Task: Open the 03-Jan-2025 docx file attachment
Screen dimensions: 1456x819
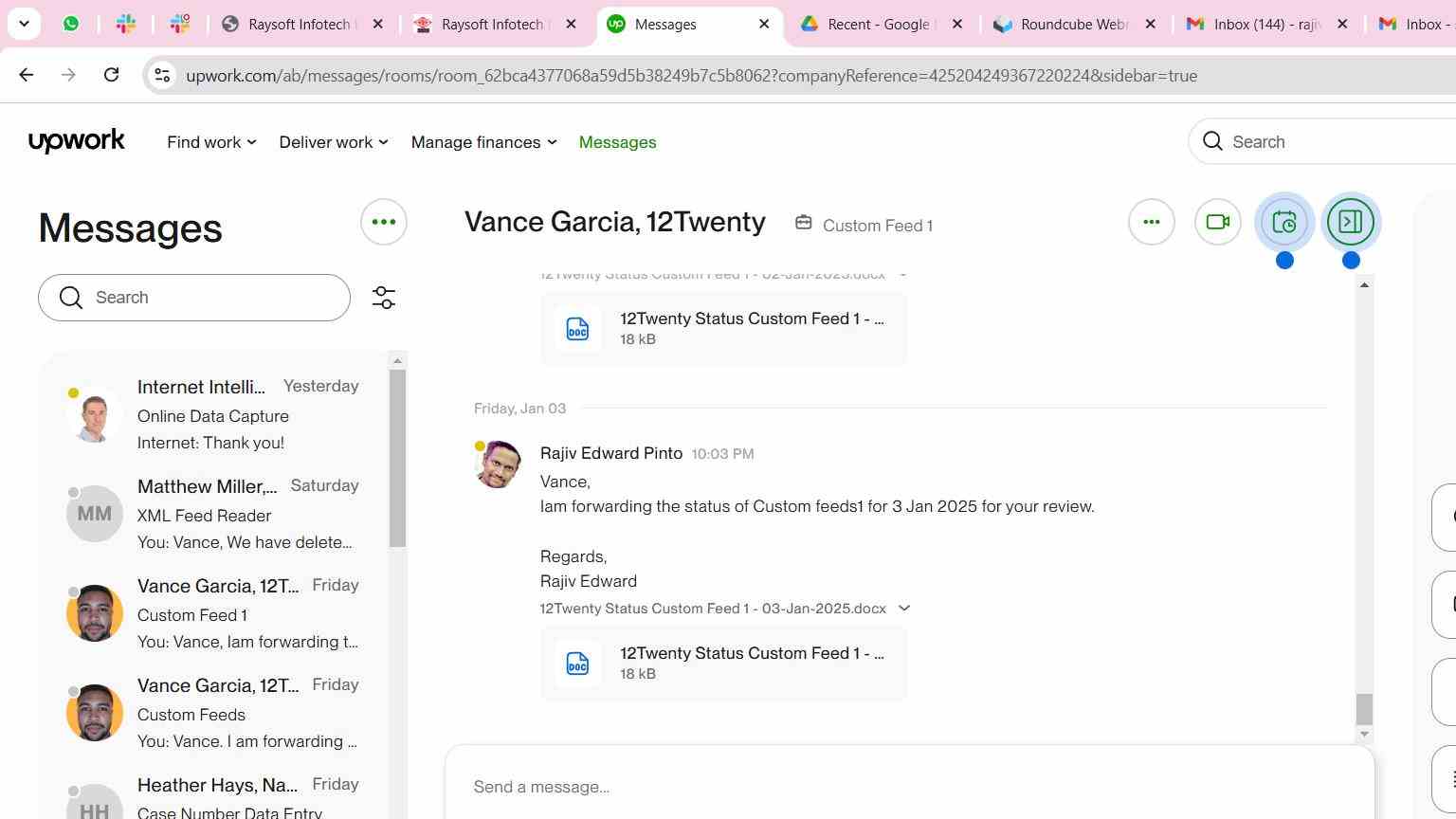Action: tap(723, 663)
